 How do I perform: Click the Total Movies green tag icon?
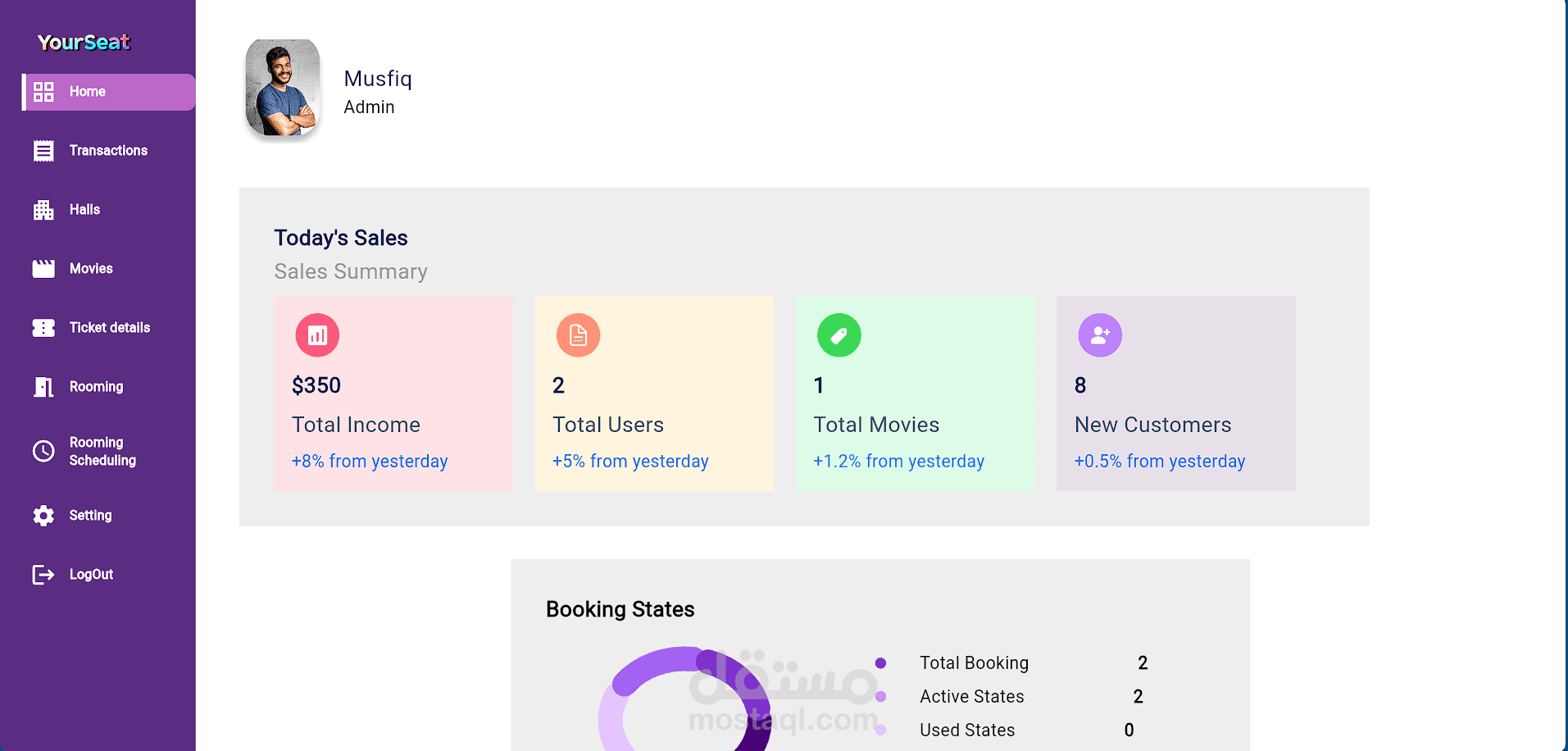tap(839, 335)
